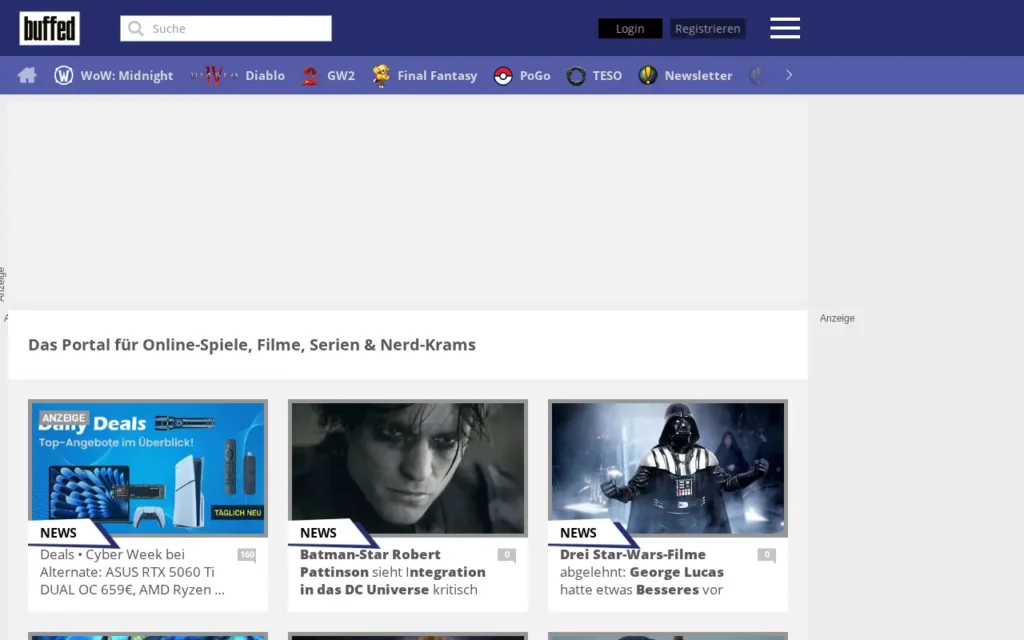Open Drei Star-Wars-Filme headline
Viewport: 1024px width, 640px height.
click(x=642, y=572)
